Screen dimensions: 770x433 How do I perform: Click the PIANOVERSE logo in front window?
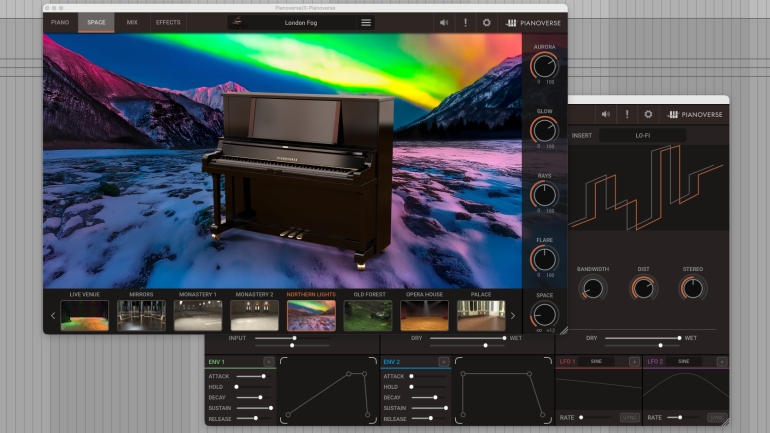pos(533,23)
